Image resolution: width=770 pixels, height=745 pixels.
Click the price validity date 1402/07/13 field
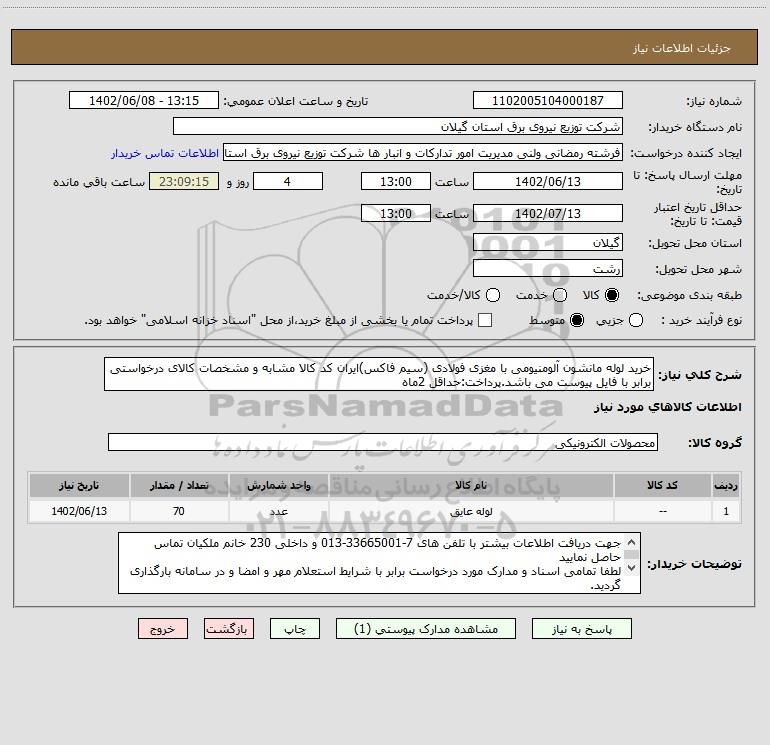[548, 214]
